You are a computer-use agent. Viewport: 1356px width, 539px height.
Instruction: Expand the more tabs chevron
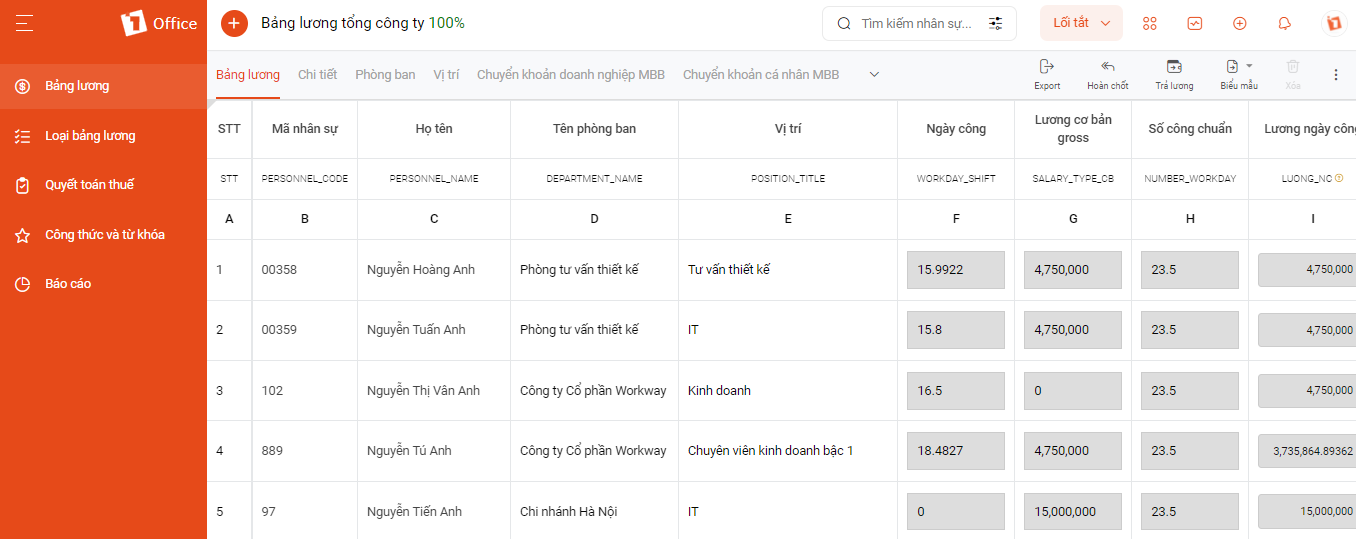(874, 75)
